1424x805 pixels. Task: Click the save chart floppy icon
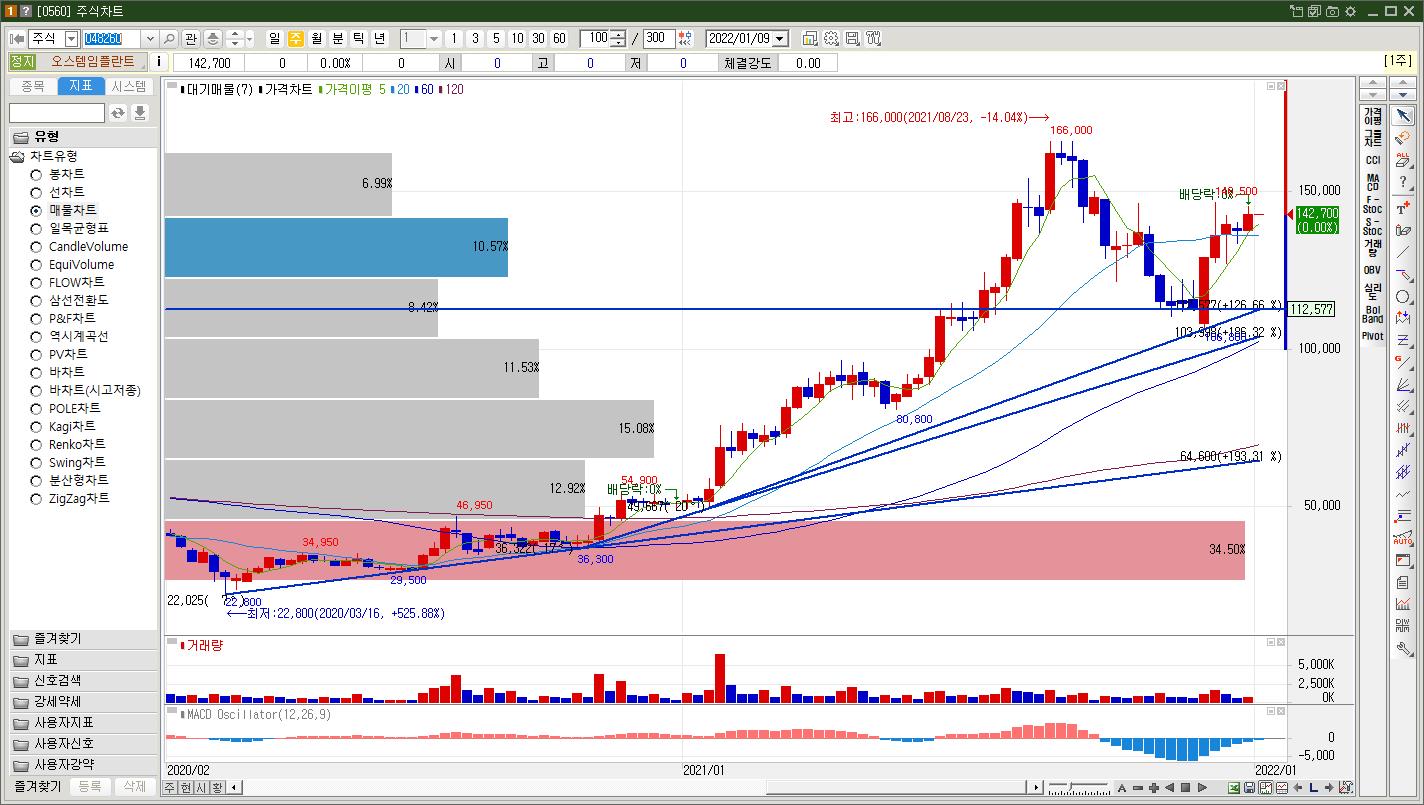[852, 38]
